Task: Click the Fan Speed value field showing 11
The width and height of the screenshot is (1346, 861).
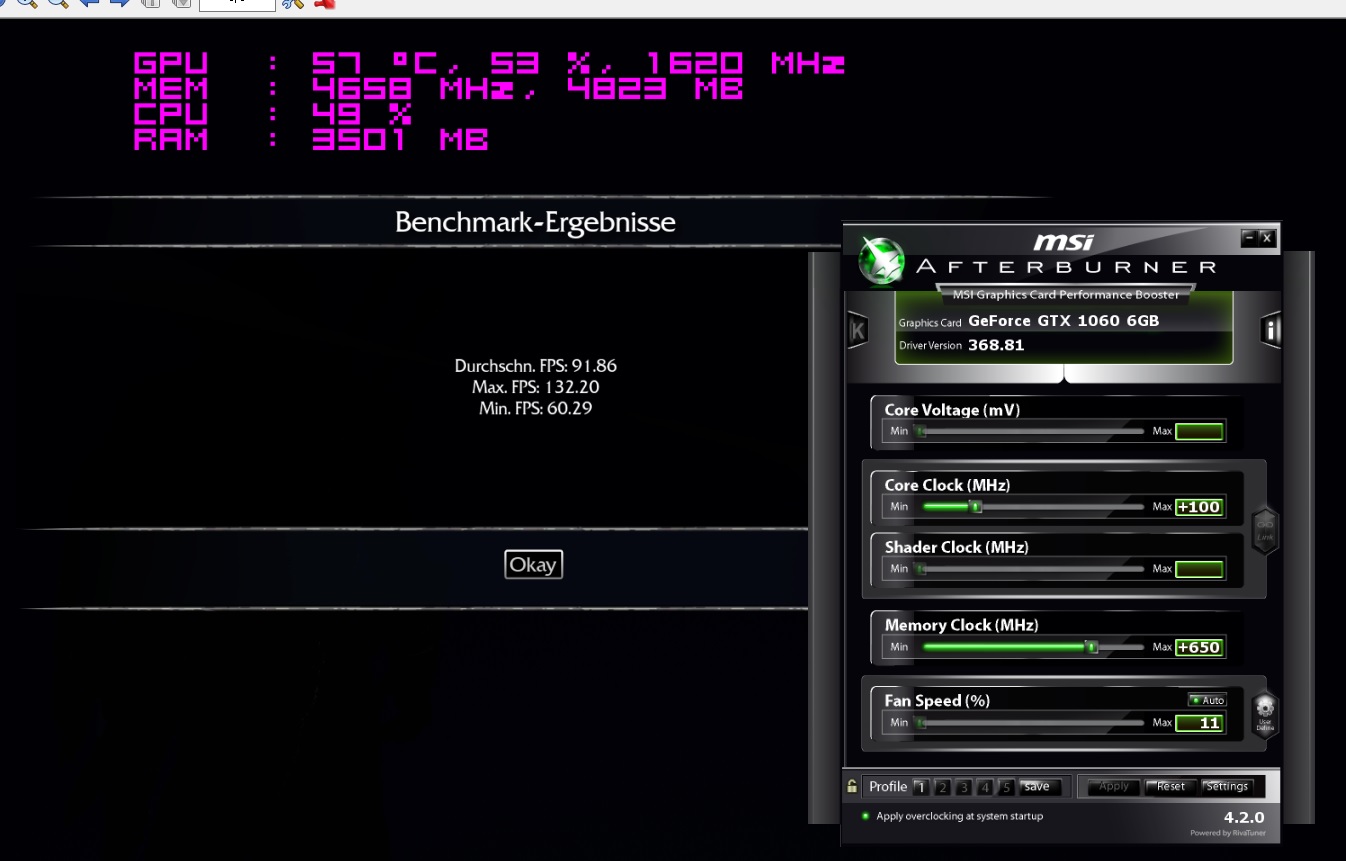Action: [1199, 723]
